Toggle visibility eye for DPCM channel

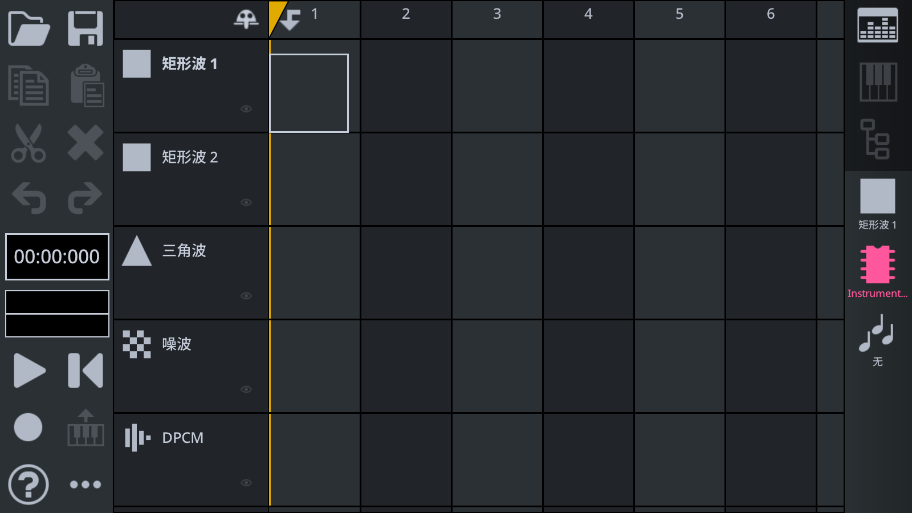(246, 483)
